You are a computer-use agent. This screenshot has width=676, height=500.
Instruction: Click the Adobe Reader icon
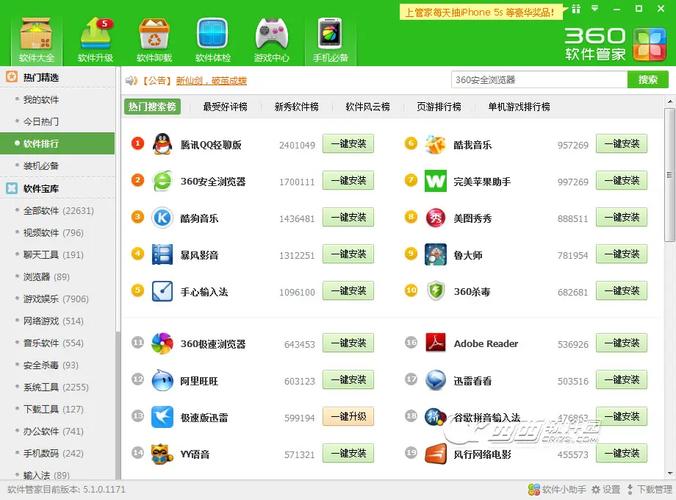(x=435, y=343)
